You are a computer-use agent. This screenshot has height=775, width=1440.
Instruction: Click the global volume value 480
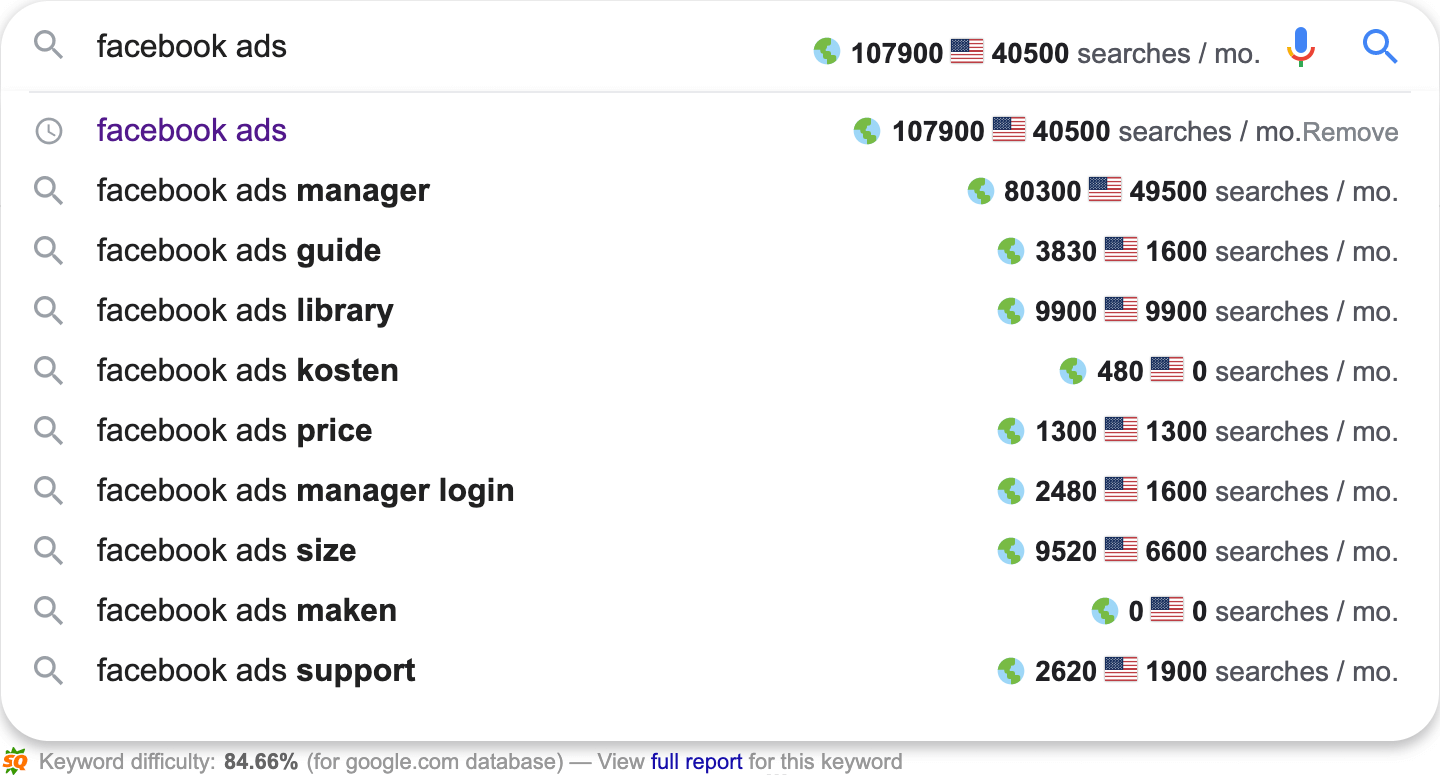coord(1120,372)
